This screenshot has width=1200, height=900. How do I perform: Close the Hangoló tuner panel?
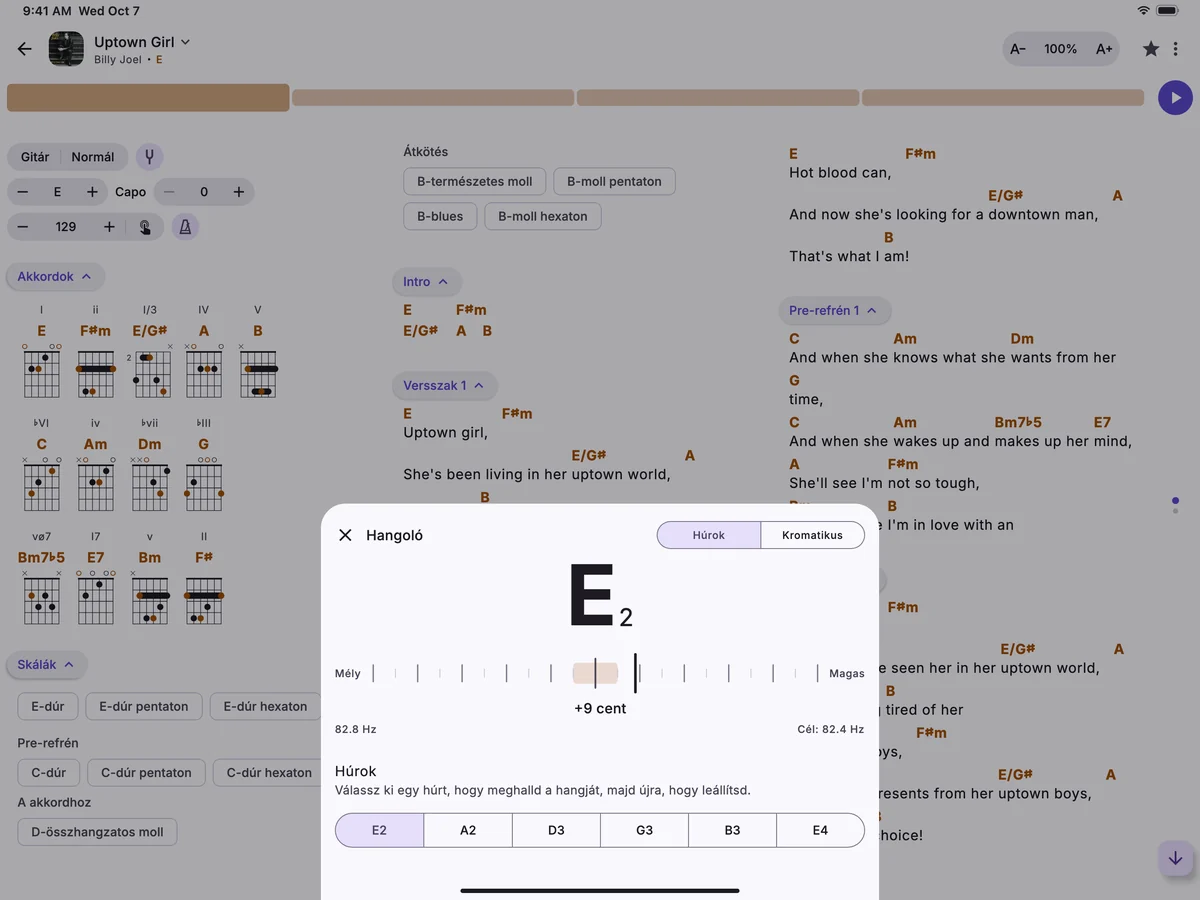tap(346, 535)
